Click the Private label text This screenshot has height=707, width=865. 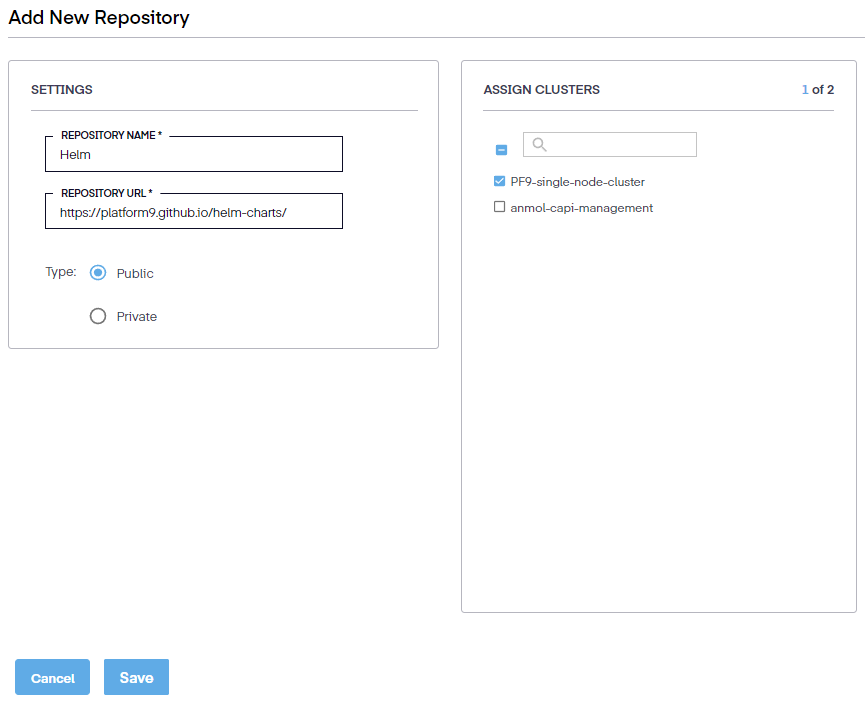coord(137,316)
